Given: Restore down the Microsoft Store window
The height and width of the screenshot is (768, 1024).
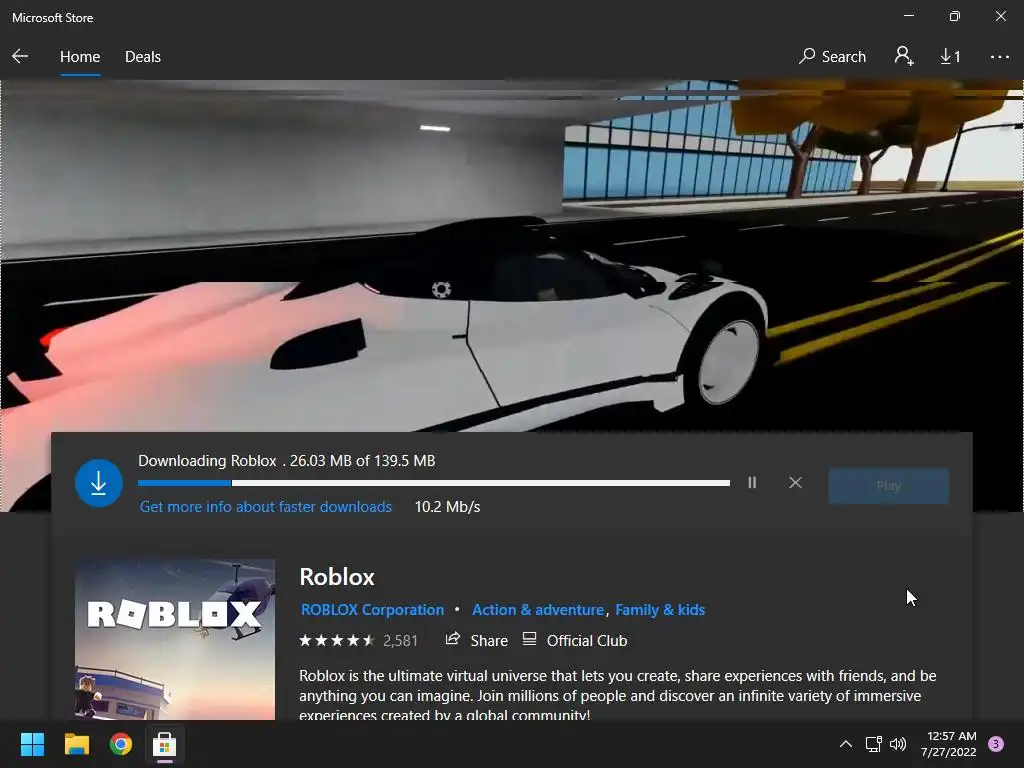Looking at the screenshot, I should (955, 16).
